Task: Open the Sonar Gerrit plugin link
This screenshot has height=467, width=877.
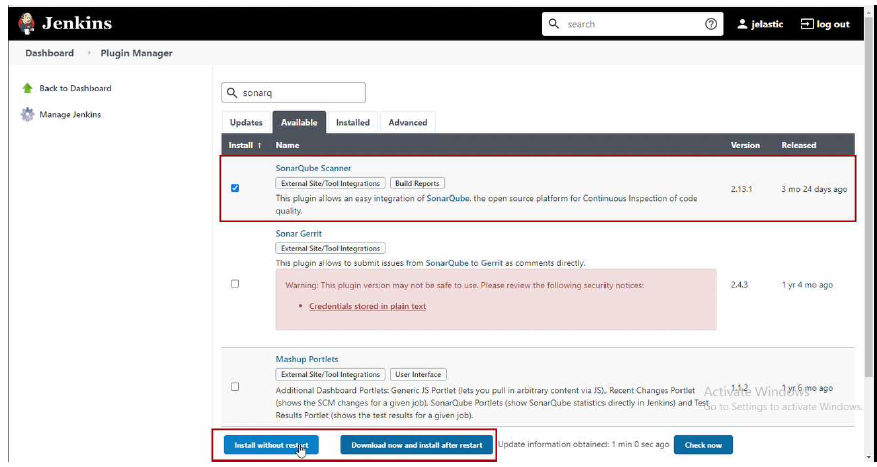Action: (299, 234)
